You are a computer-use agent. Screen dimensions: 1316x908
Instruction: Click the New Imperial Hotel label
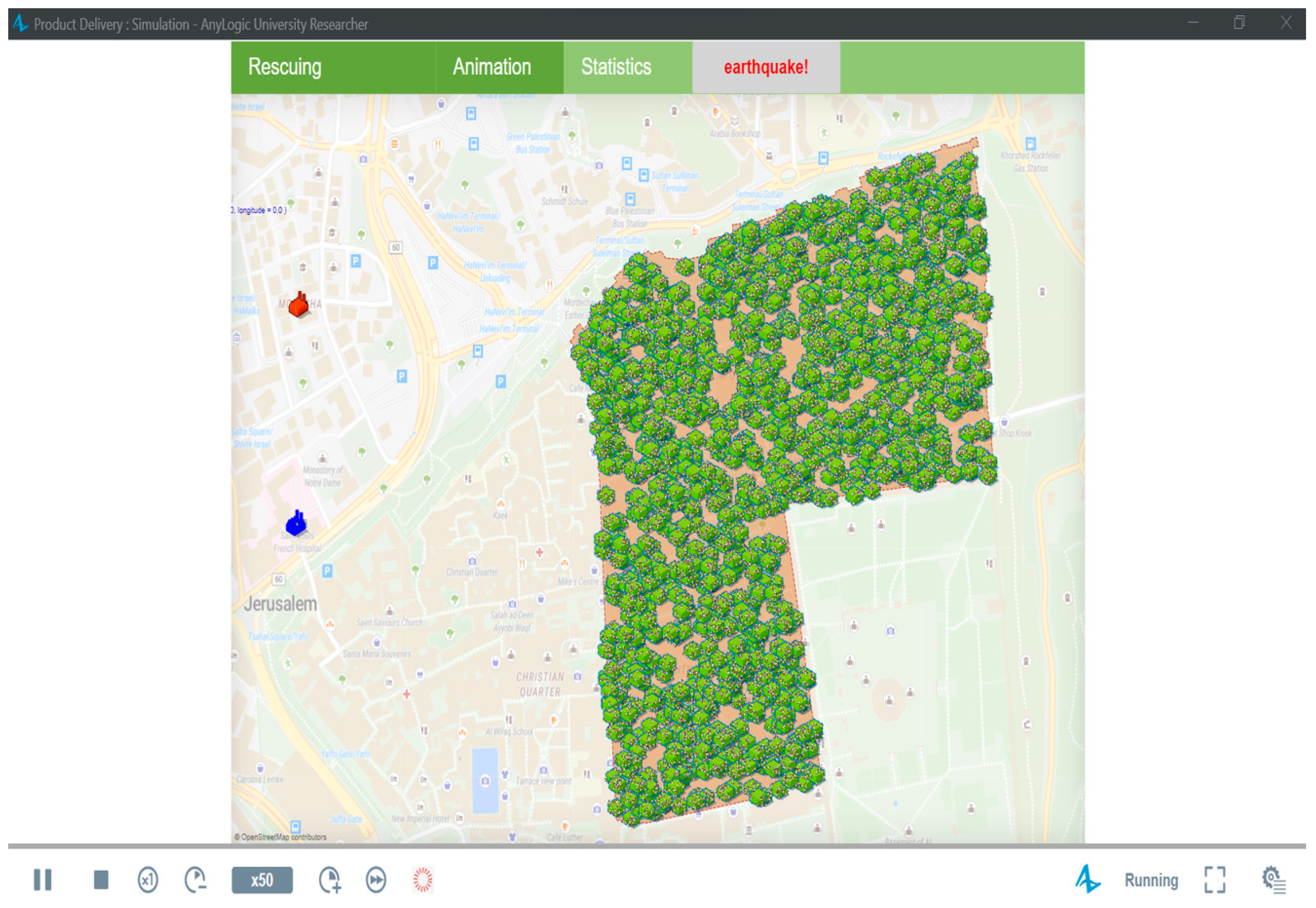(x=420, y=819)
